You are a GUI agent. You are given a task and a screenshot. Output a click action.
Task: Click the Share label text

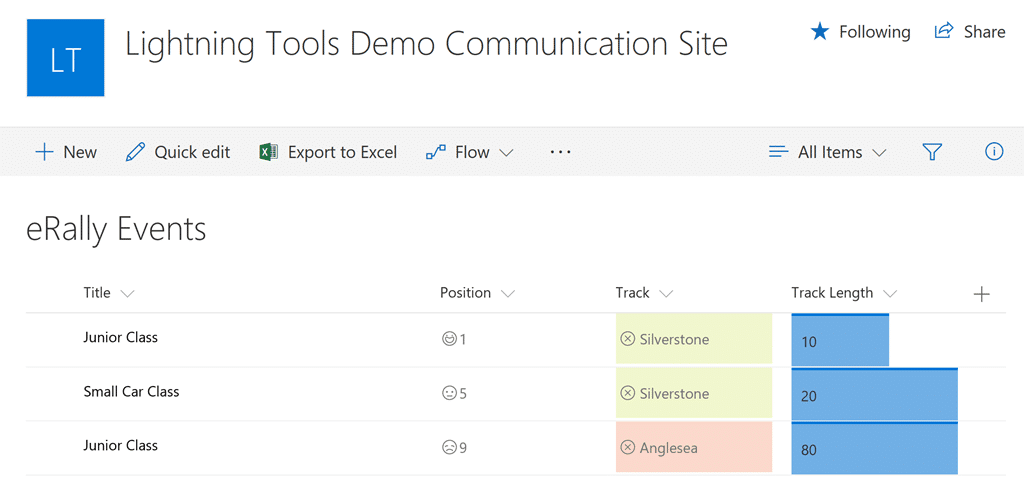tap(984, 31)
